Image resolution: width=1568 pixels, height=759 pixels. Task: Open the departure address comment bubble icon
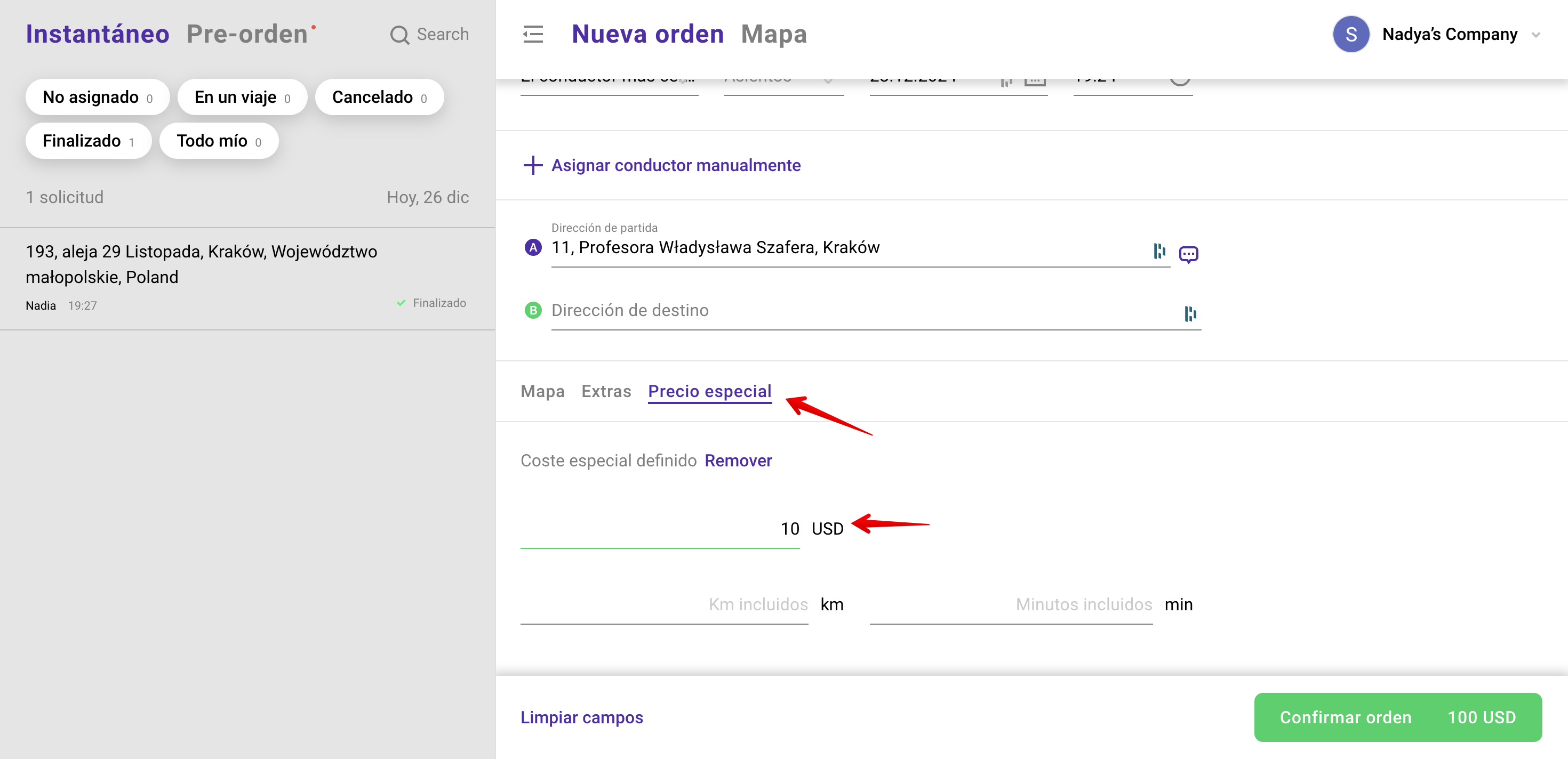tap(1188, 254)
